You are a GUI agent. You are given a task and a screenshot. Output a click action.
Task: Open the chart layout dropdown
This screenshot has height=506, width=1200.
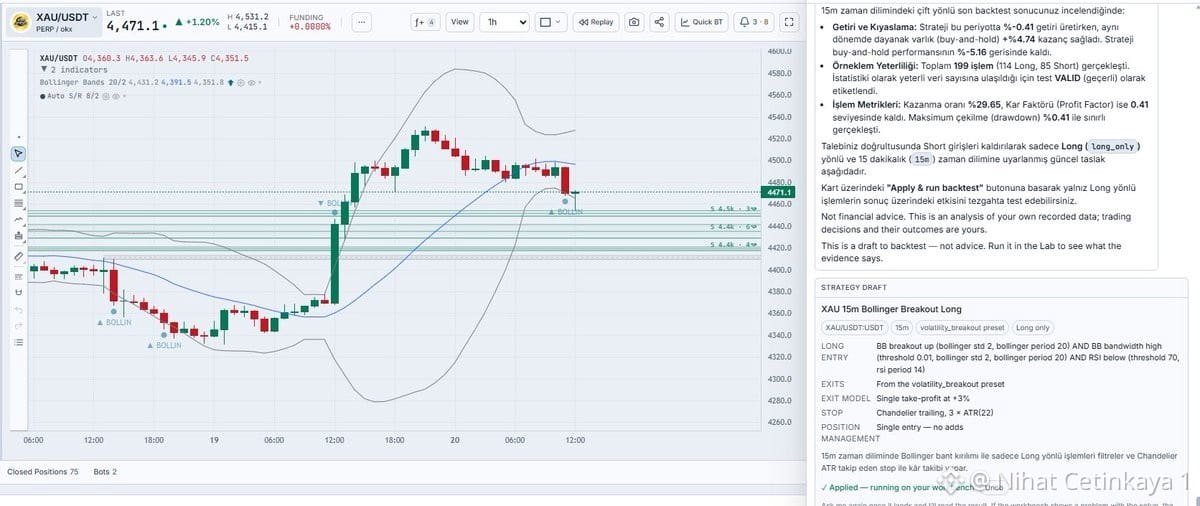click(x=551, y=21)
